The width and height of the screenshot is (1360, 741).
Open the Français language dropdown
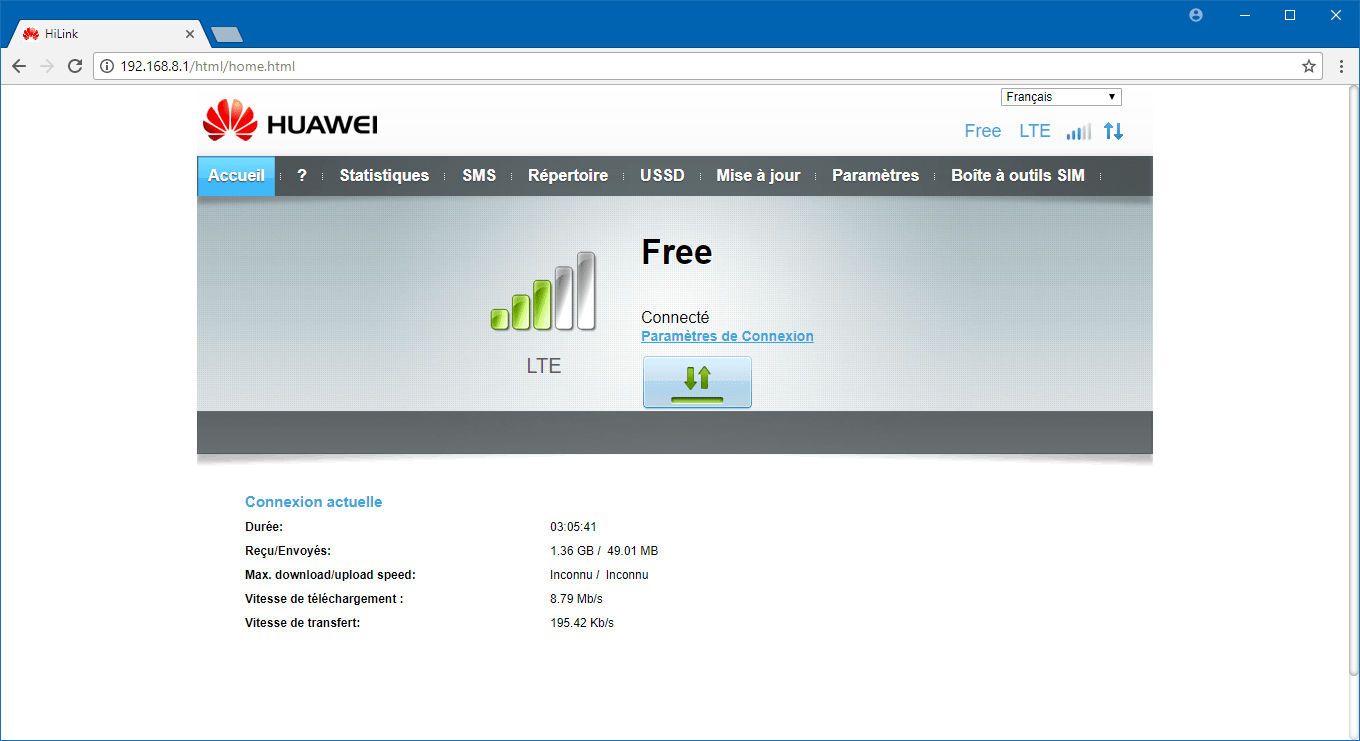pos(1061,97)
